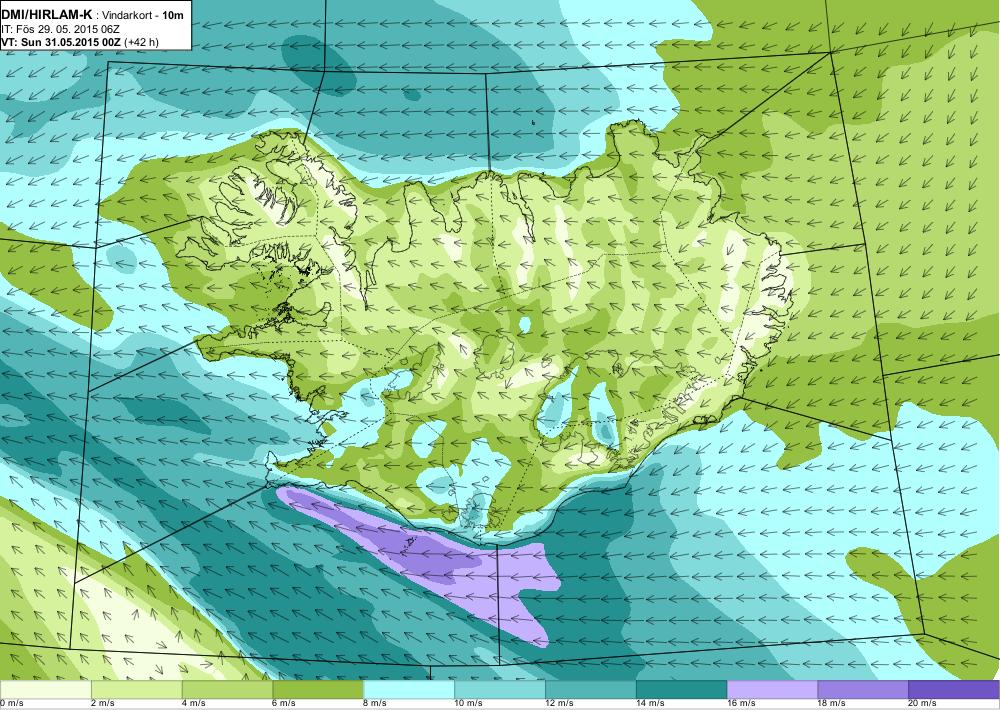Click the 'Vindarkort - 10m' map label
Image resolution: width=1000 pixels, height=710 pixels.
143,15
